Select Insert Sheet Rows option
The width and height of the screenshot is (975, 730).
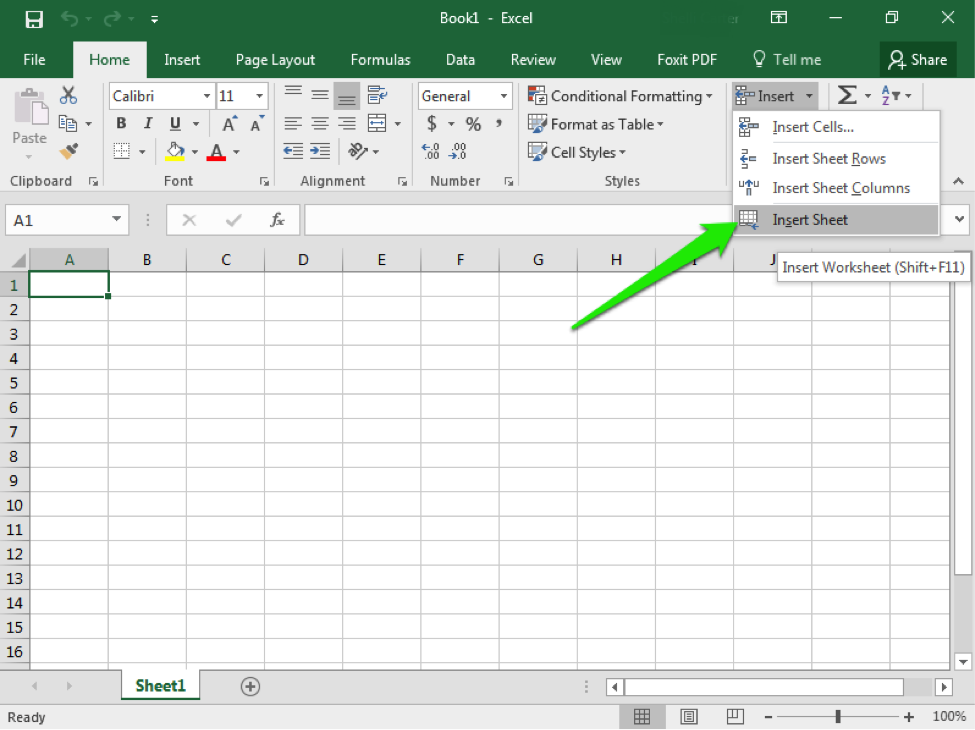click(x=828, y=158)
